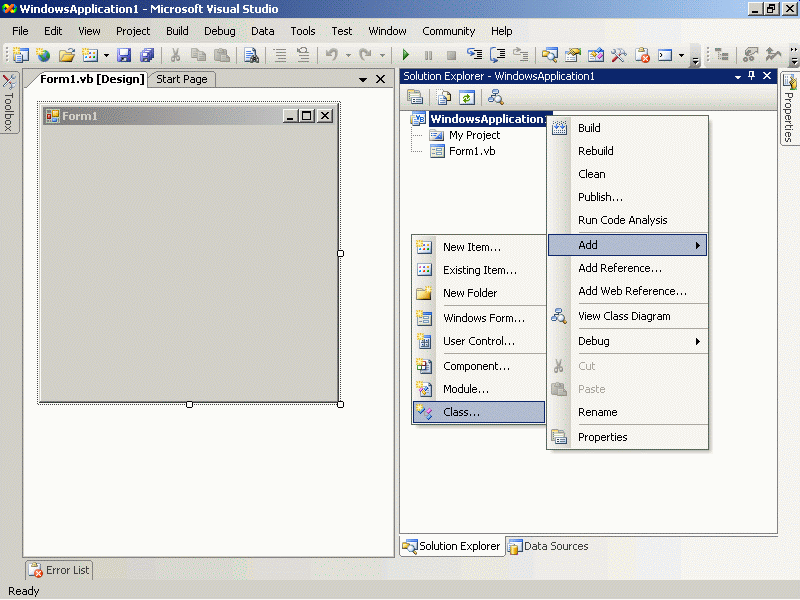Click the Refresh icon in Solution Explorer
This screenshot has height=600, width=800.
point(466,97)
